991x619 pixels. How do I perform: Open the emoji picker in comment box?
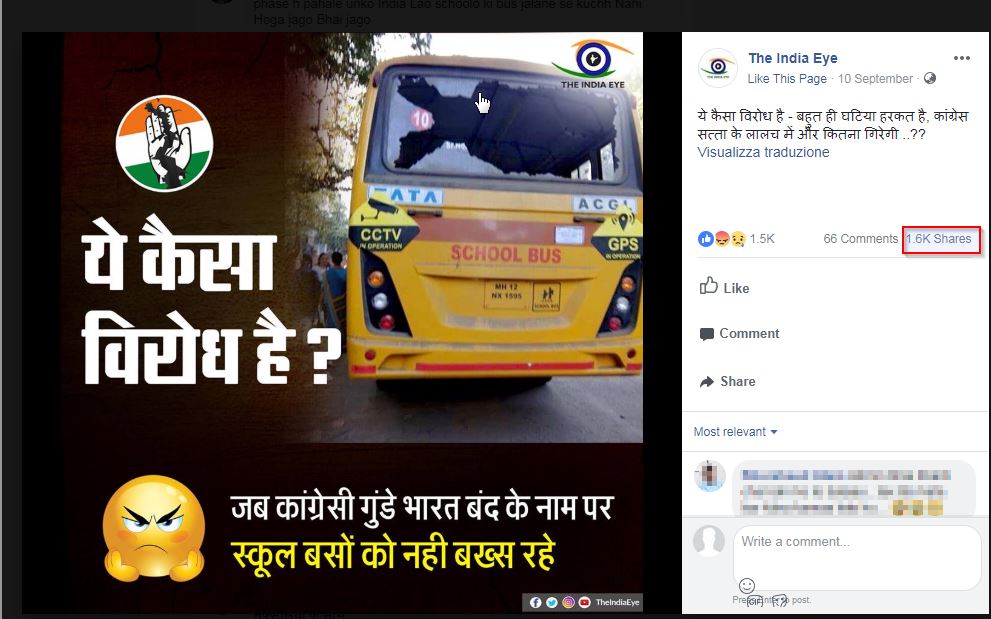click(x=747, y=585)
